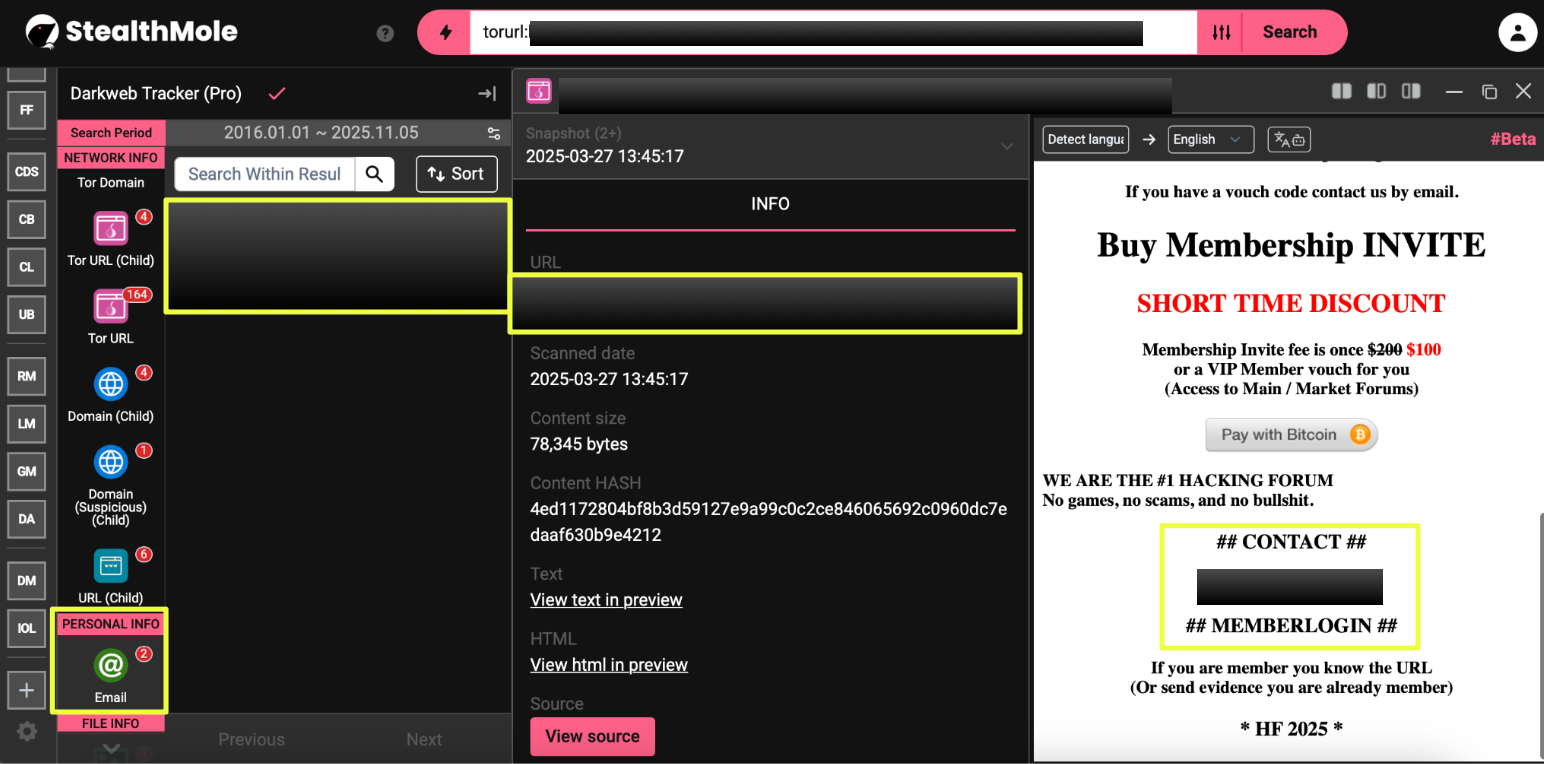
Task: Open the English target language dropdown
Action: 1210,140
